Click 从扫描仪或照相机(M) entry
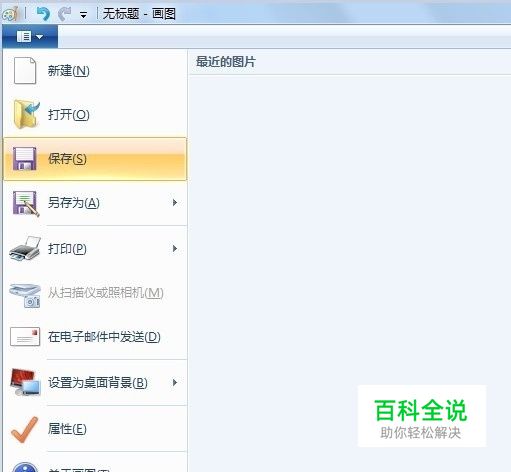 [95, 293]
